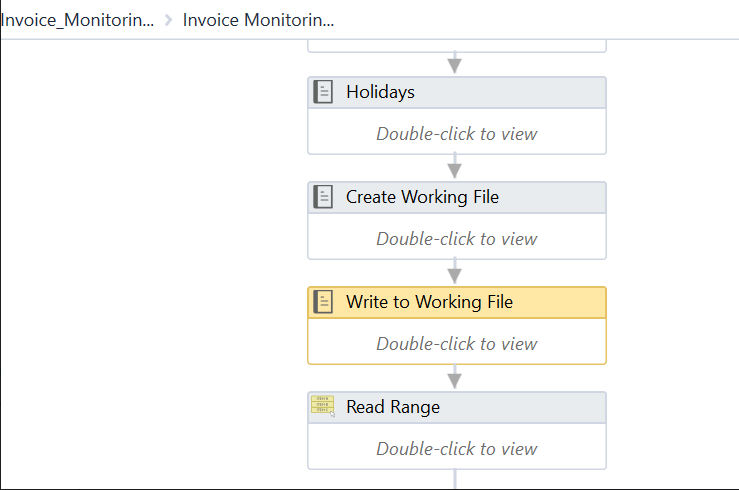Click the arrow between Holidays and Create Working File

[455, 168]
